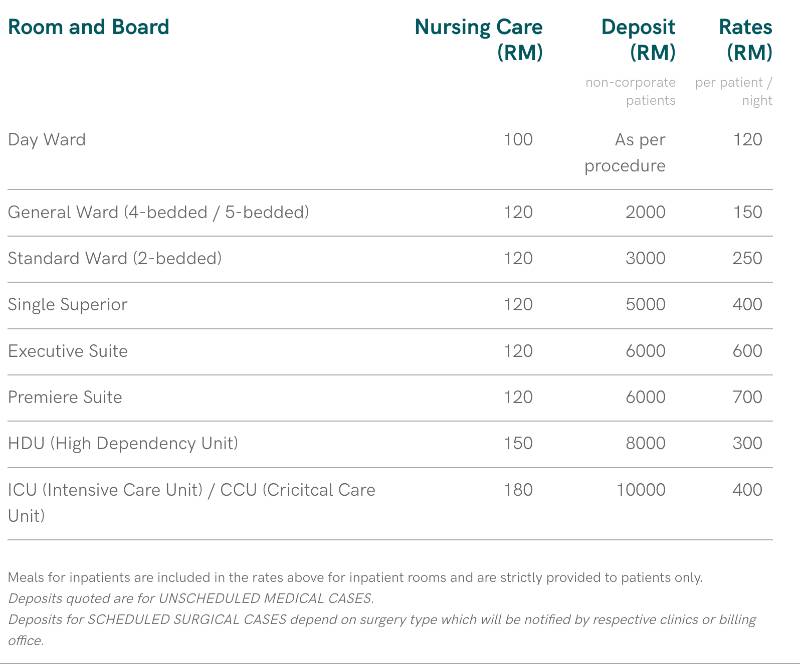This screenshot has height=664, width=800.
Task: Click the 'non-corporate patients' subheading
Action: click(x=631, y=91)
